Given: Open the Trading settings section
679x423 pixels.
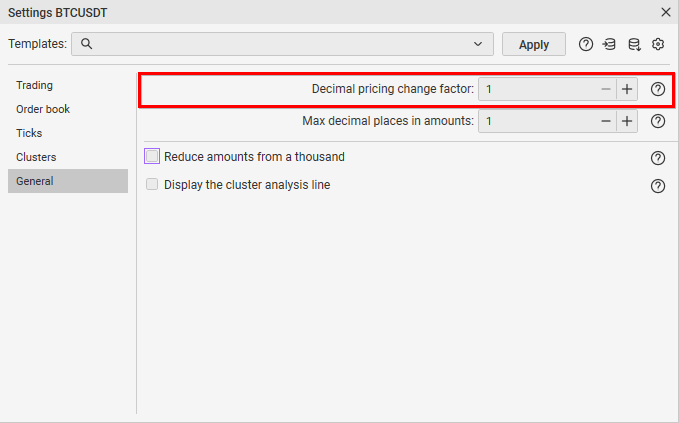Looking at the screenshot, I should pyautogui.click(x=68, y=85).
